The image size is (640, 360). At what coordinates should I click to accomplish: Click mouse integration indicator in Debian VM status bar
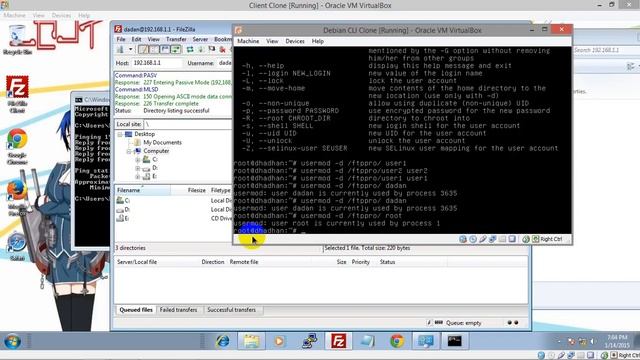point(526,239)
